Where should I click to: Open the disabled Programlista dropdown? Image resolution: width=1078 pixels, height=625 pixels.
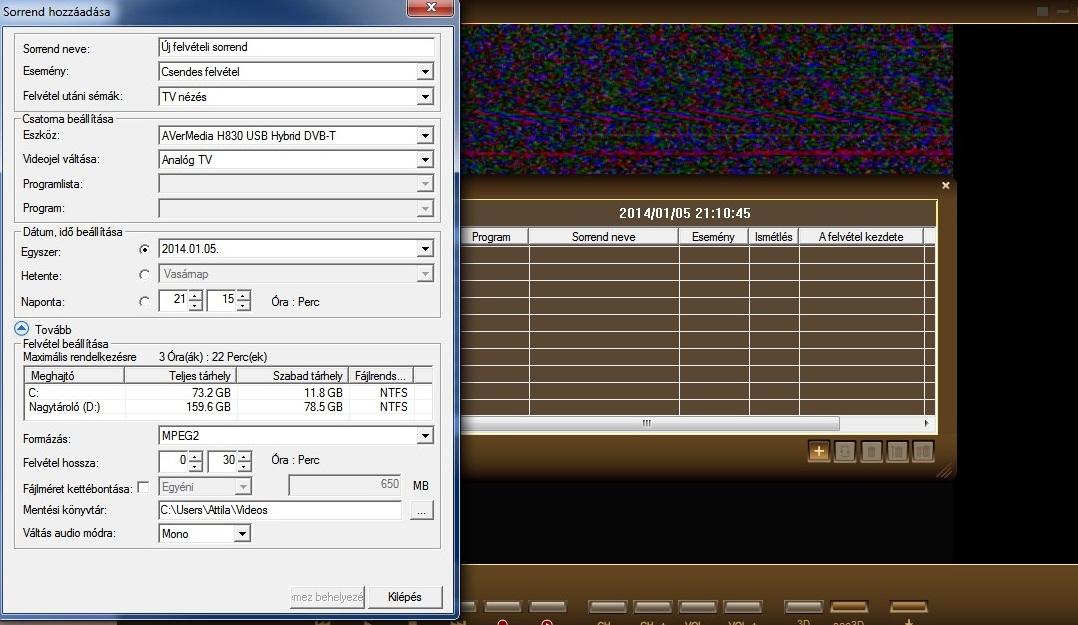(x=425, y=184)
